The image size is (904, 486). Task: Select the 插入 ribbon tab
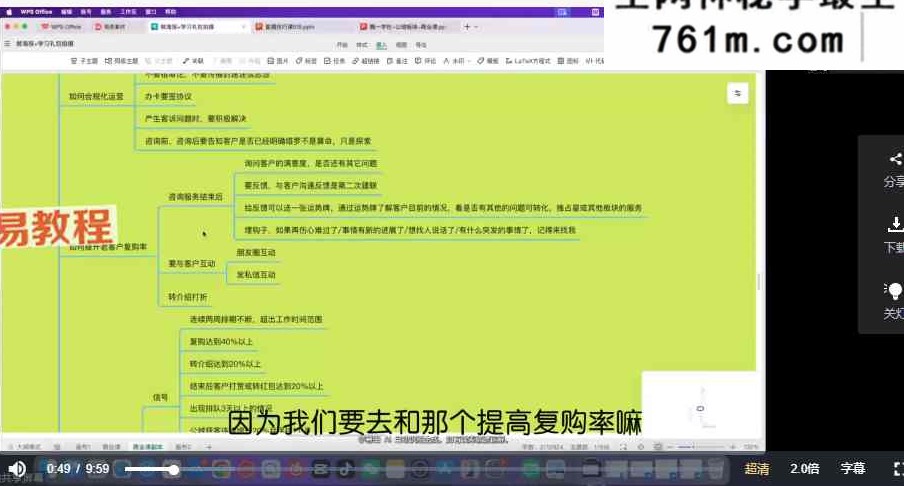coord(382,44)
